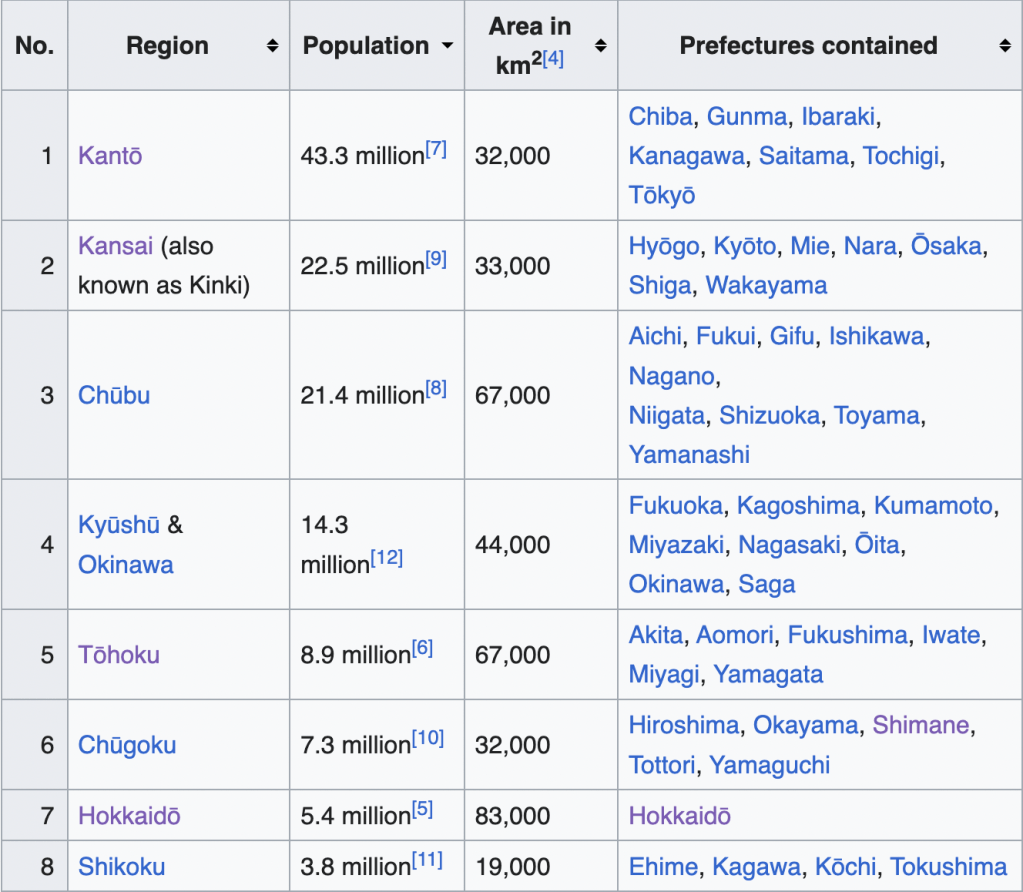Open the Shimane prefecture link
The width and height of the screenshot is (1023, 892).
pos(921,725)
